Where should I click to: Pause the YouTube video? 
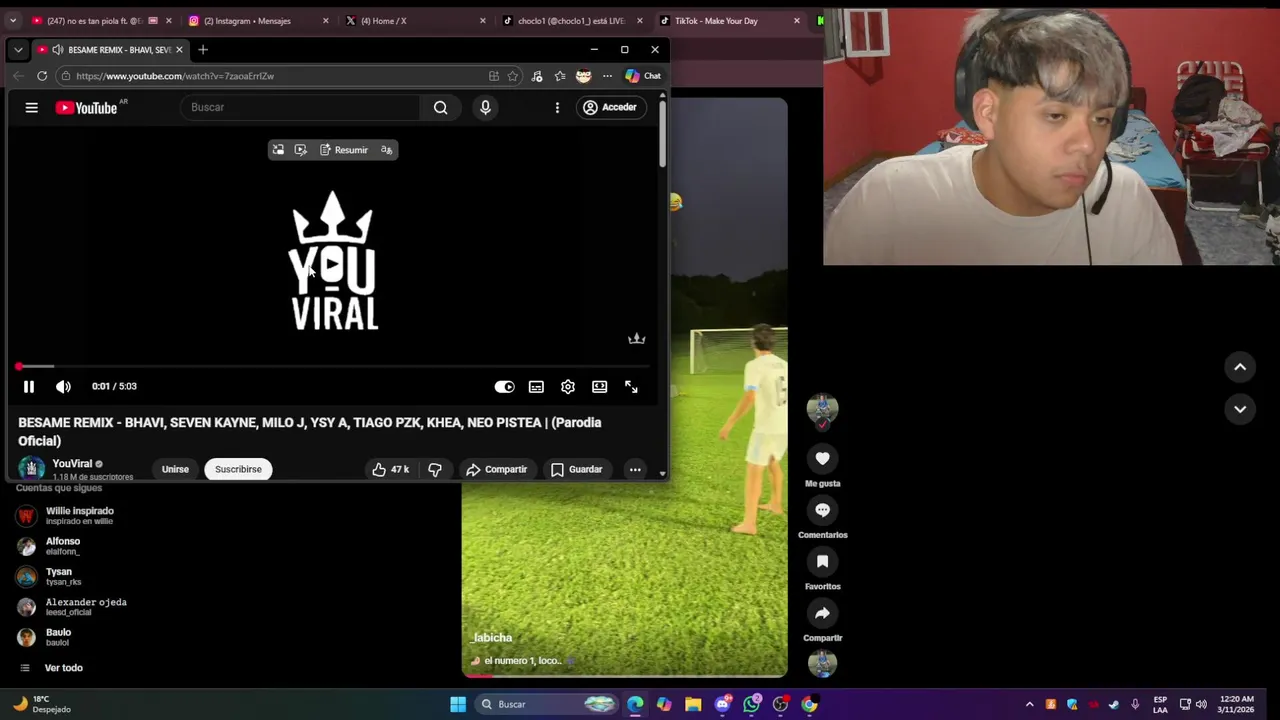coord(29,387)
